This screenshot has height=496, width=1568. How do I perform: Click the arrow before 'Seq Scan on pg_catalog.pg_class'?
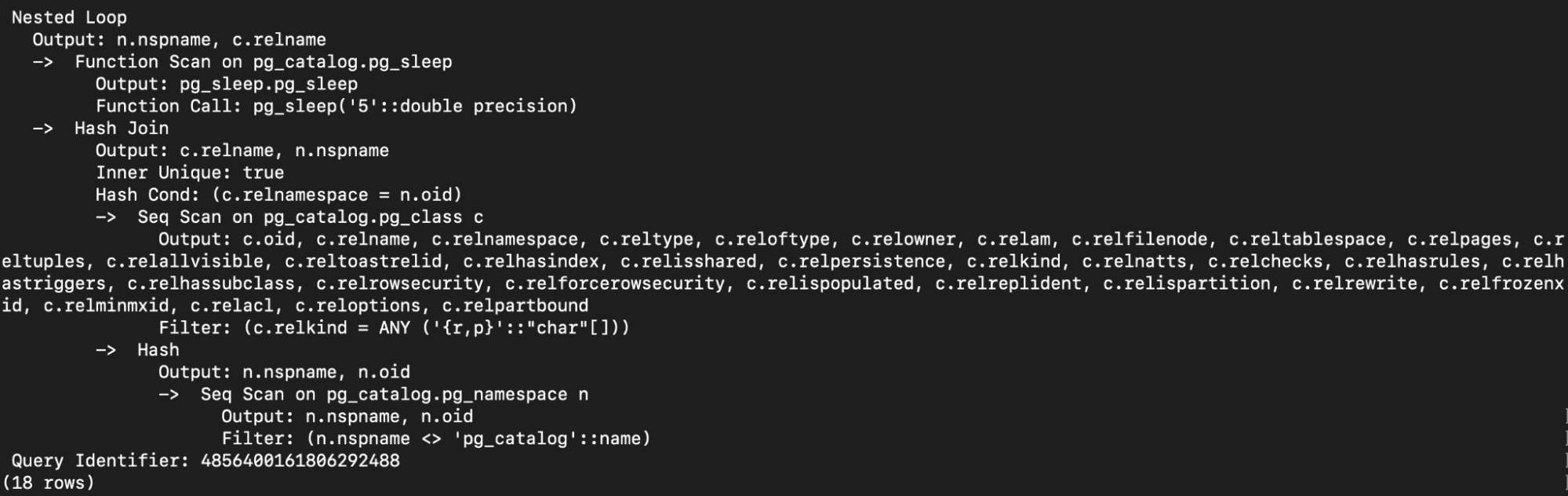point(106,217)
